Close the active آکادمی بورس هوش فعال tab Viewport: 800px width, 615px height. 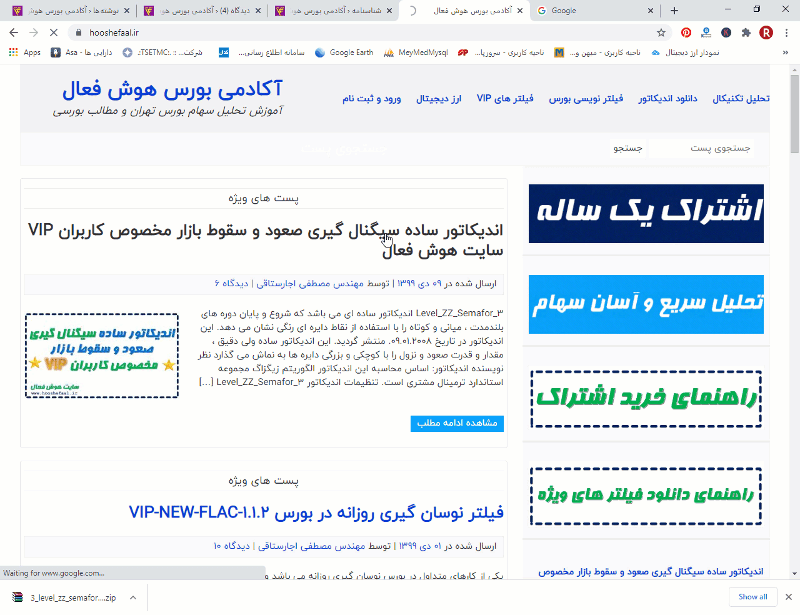[x=520, y=11]
